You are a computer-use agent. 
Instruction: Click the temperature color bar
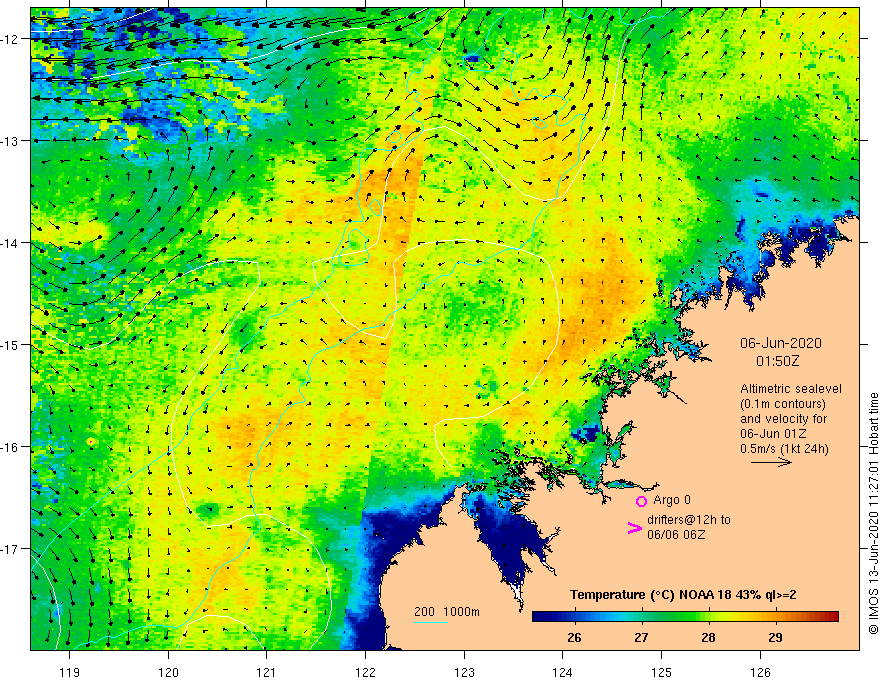[685, 617]
